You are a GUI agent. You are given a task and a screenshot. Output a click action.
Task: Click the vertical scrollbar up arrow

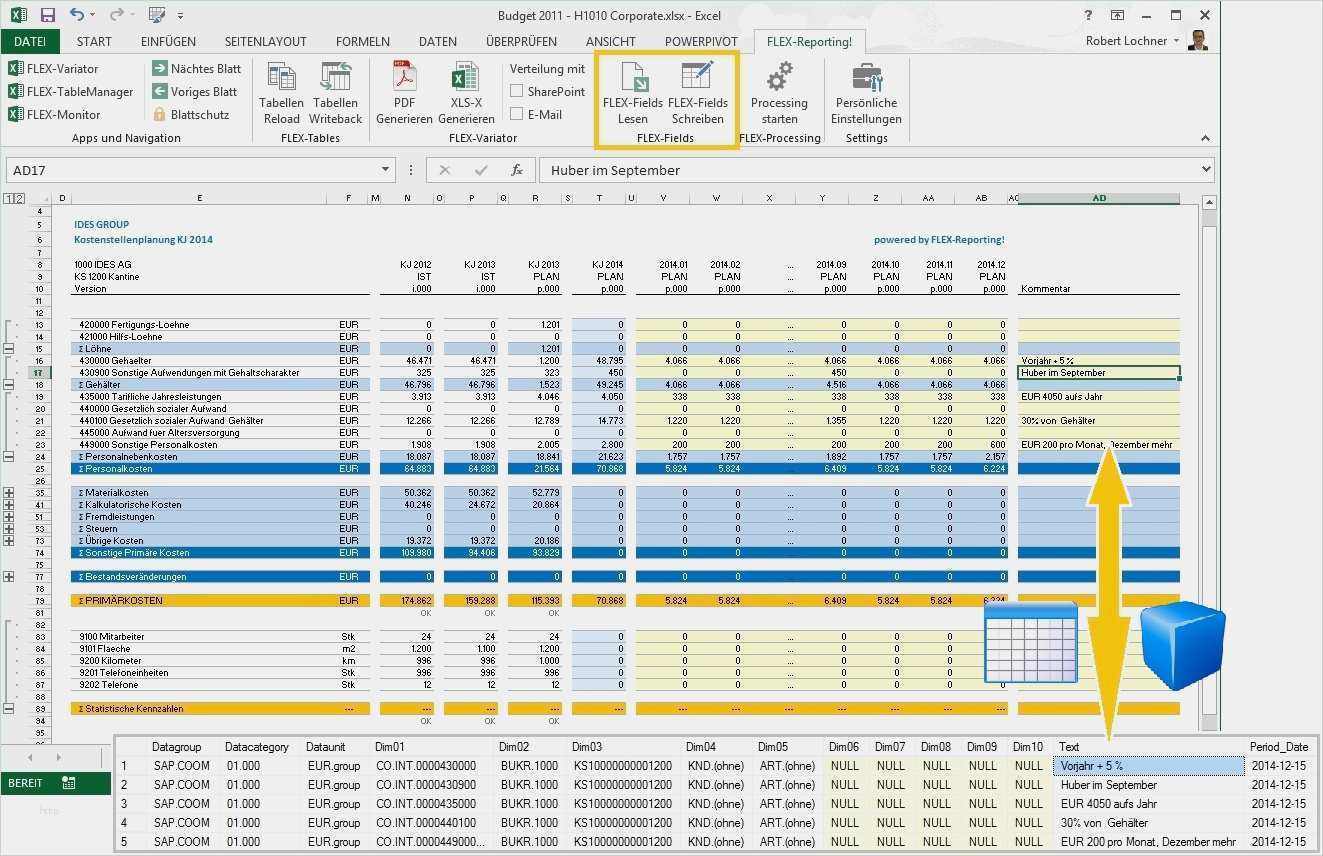click(1208, 204)
